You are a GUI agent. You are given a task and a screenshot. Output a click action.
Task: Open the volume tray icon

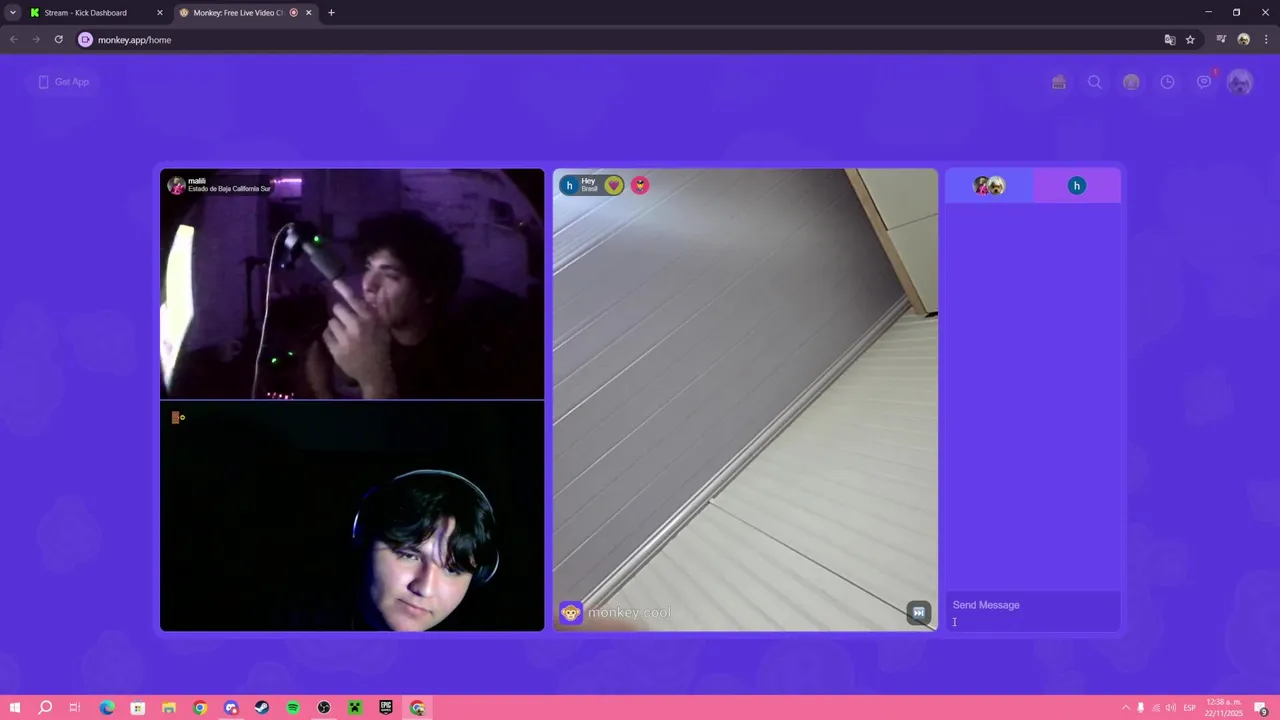1171,708
